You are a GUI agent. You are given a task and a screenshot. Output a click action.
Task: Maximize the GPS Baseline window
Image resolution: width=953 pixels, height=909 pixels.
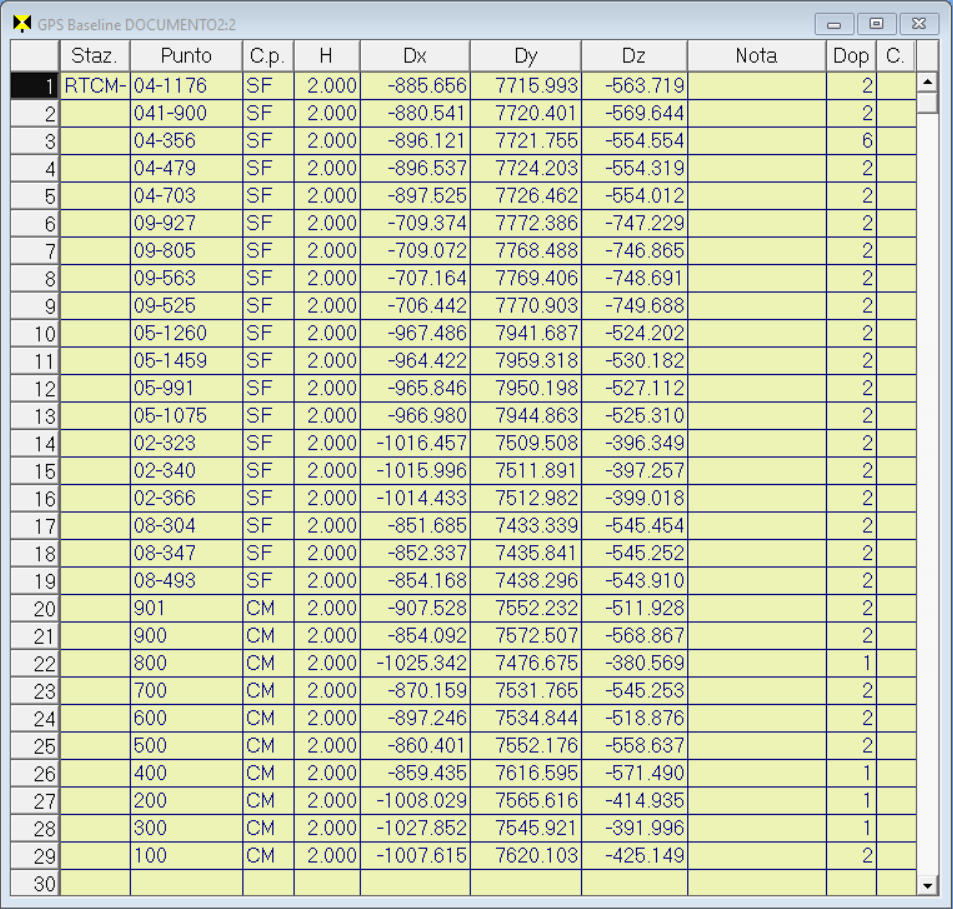pyautogui.click(x=876, y=24)
